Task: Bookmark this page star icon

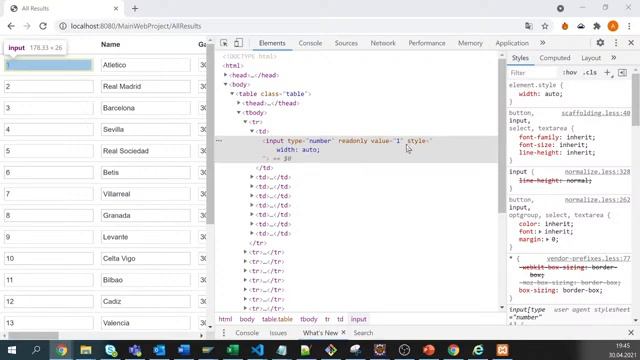Action: click(545, 26)
